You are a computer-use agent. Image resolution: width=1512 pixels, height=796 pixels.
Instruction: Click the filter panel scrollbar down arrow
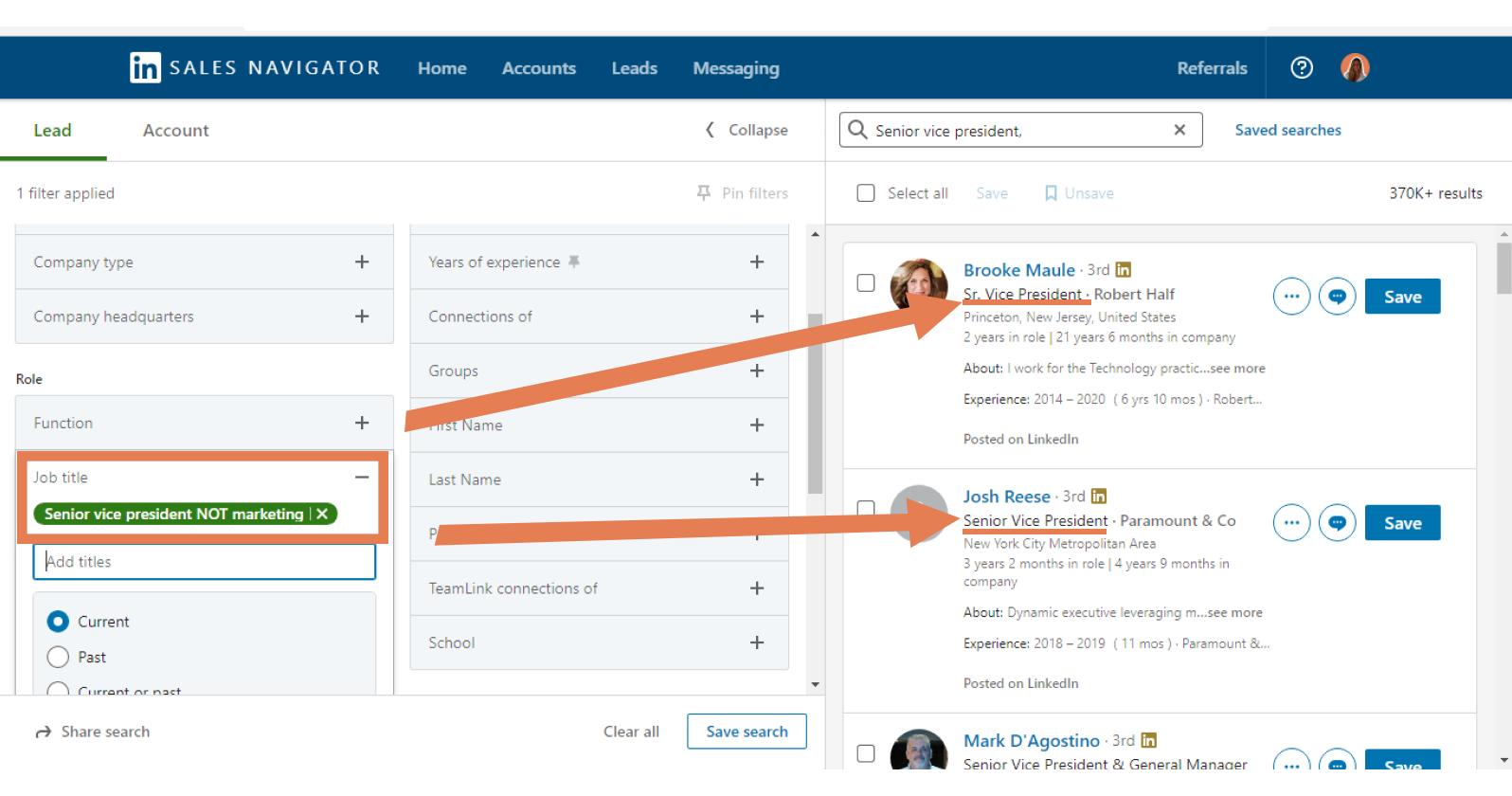coord(815,684)
